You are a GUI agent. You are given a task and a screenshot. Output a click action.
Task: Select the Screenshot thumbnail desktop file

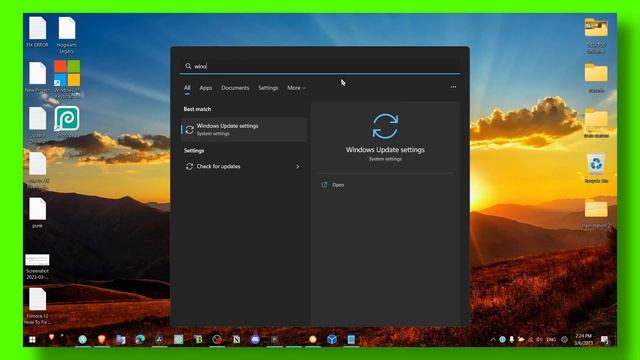pyautogui.click(x=37, y=267)
